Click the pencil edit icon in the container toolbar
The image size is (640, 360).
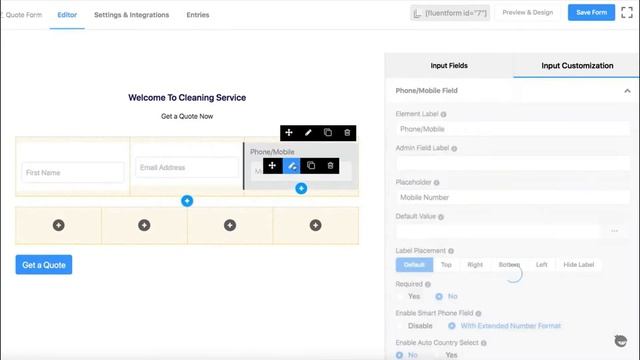(308, 133)
